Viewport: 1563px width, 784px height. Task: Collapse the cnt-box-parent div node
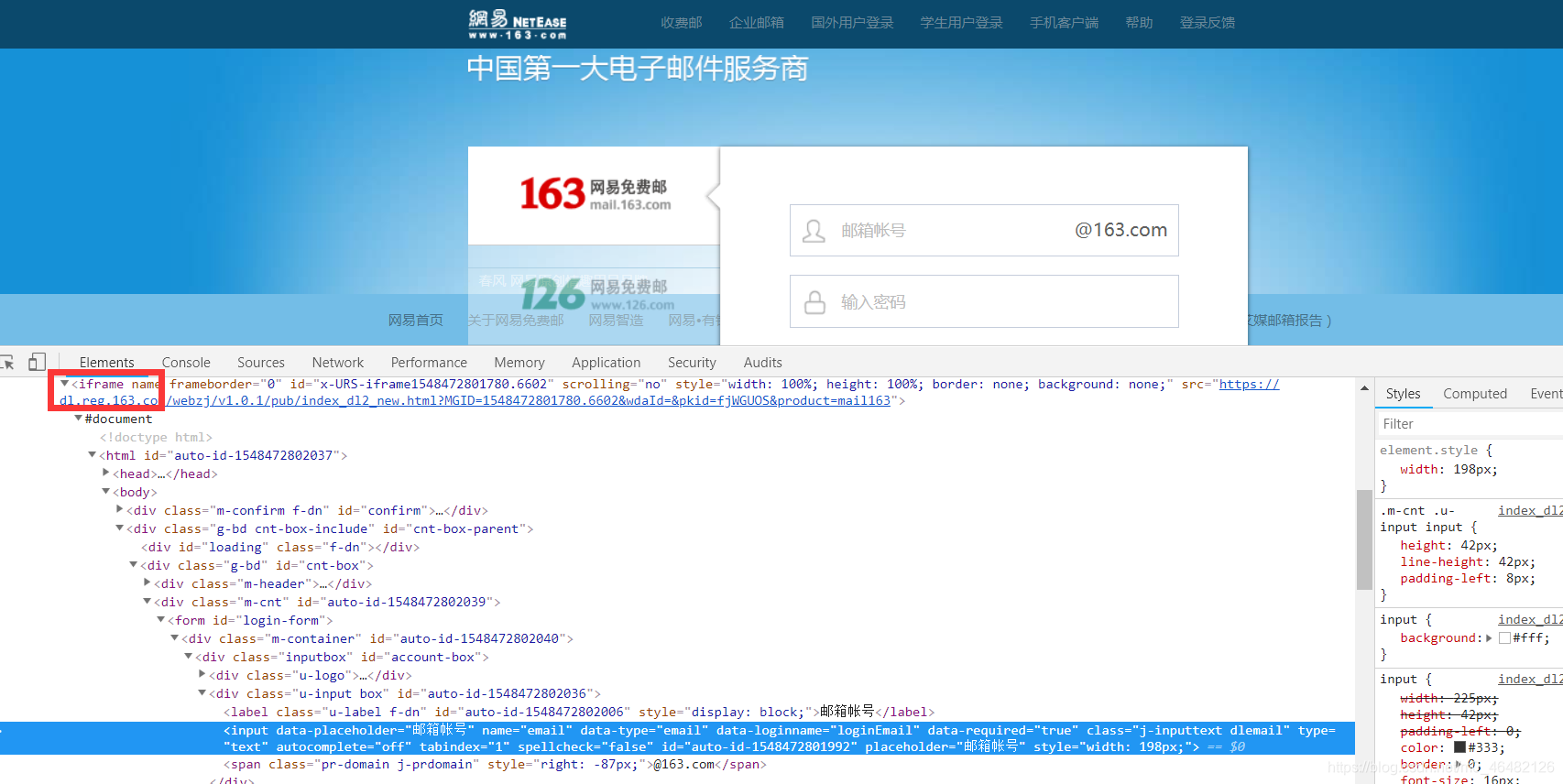point(120,528)
